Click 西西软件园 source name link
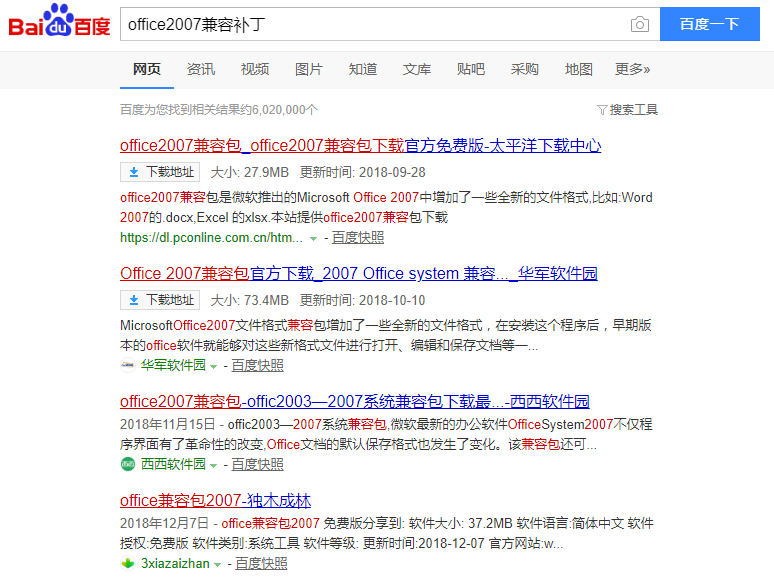Viewport: 774px width, 581px height. [173, 465]
